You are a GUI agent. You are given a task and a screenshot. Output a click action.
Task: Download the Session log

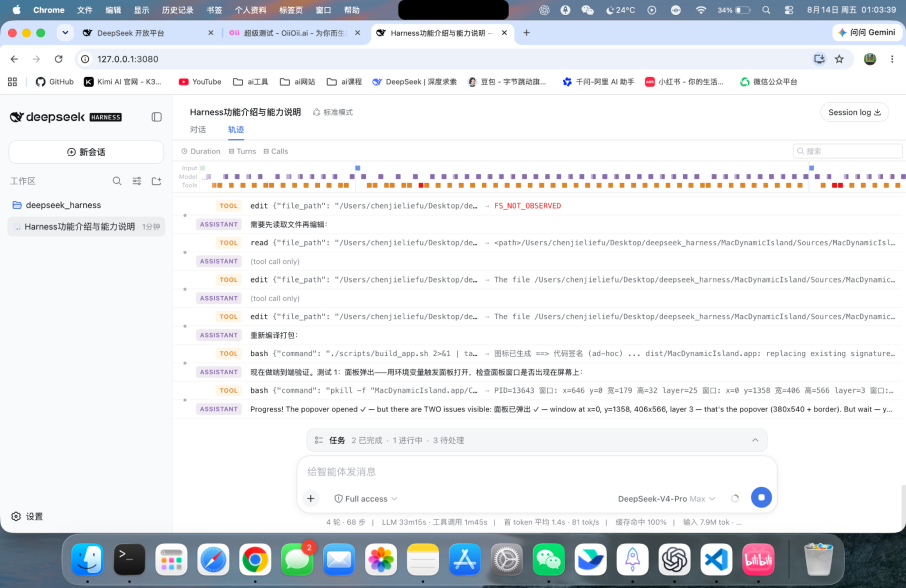[854, 112]
